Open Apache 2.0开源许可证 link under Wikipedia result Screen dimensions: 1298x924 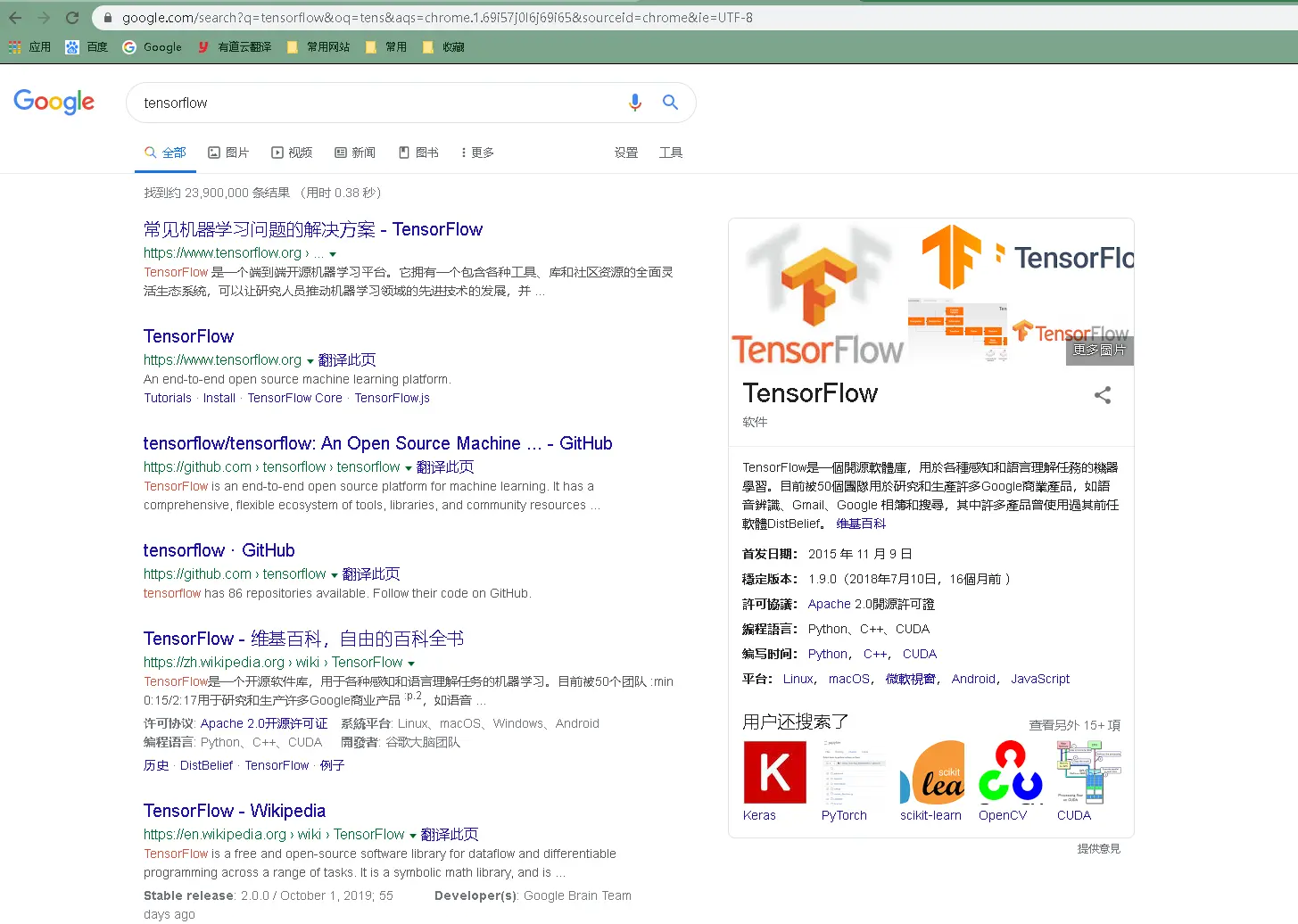(264, 723)
